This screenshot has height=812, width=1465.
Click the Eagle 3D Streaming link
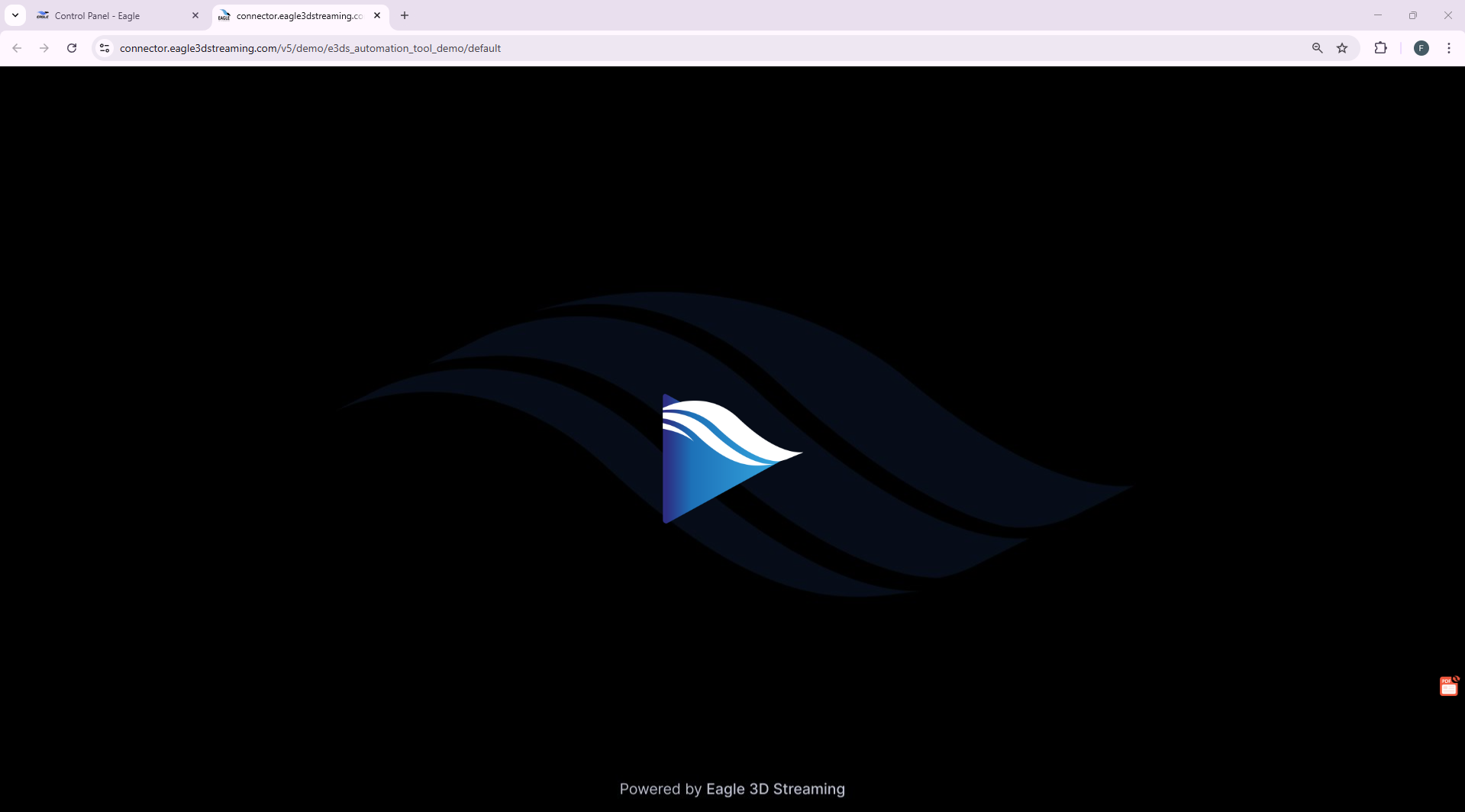point(775,788)
